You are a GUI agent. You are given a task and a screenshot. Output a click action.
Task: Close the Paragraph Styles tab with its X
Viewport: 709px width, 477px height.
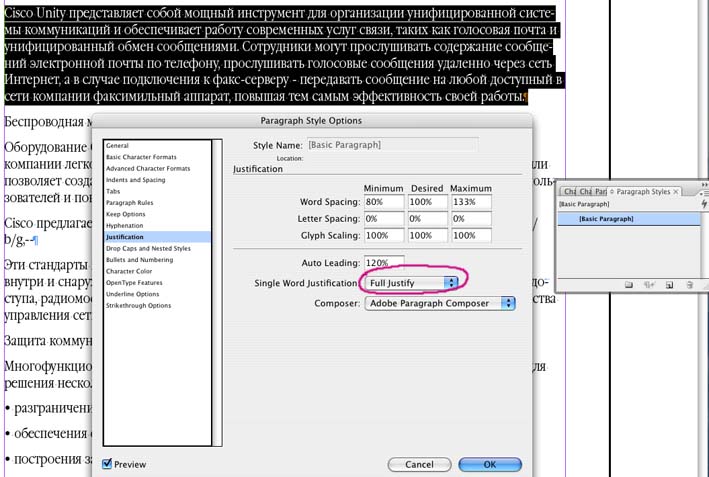pyautogui.click(x=676, y=192)
